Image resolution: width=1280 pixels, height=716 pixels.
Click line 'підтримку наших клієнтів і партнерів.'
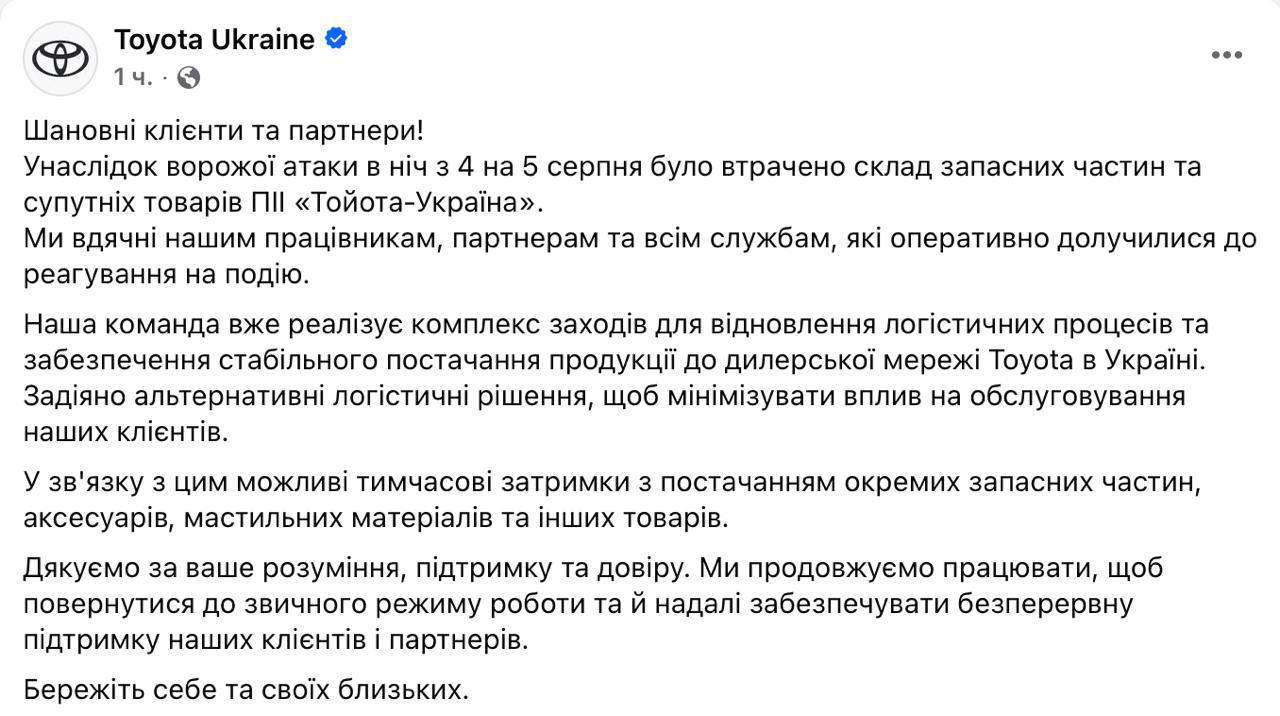[275, 640]
